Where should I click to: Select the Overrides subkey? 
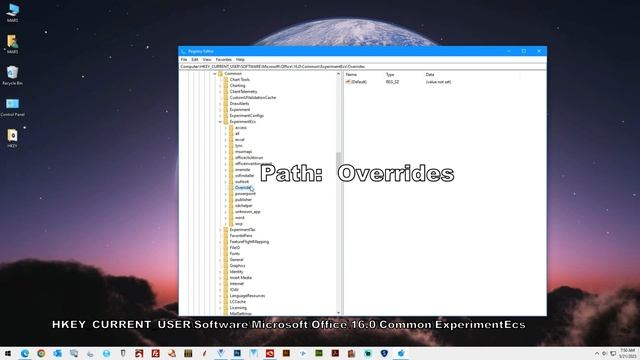coord(243,188)
